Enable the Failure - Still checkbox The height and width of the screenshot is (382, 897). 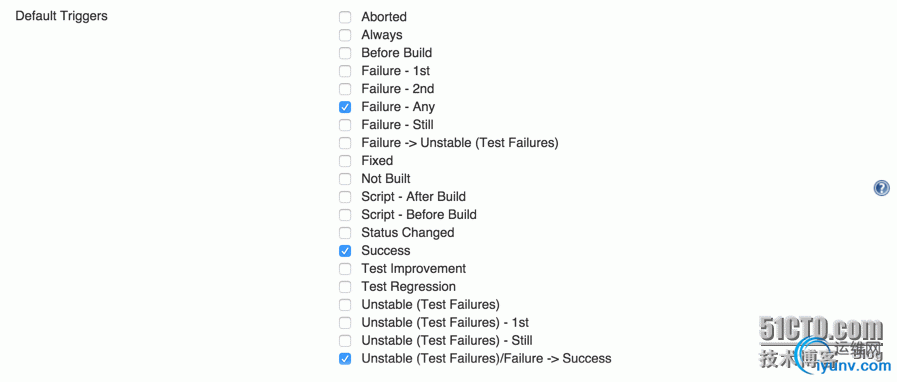point(345,125)
